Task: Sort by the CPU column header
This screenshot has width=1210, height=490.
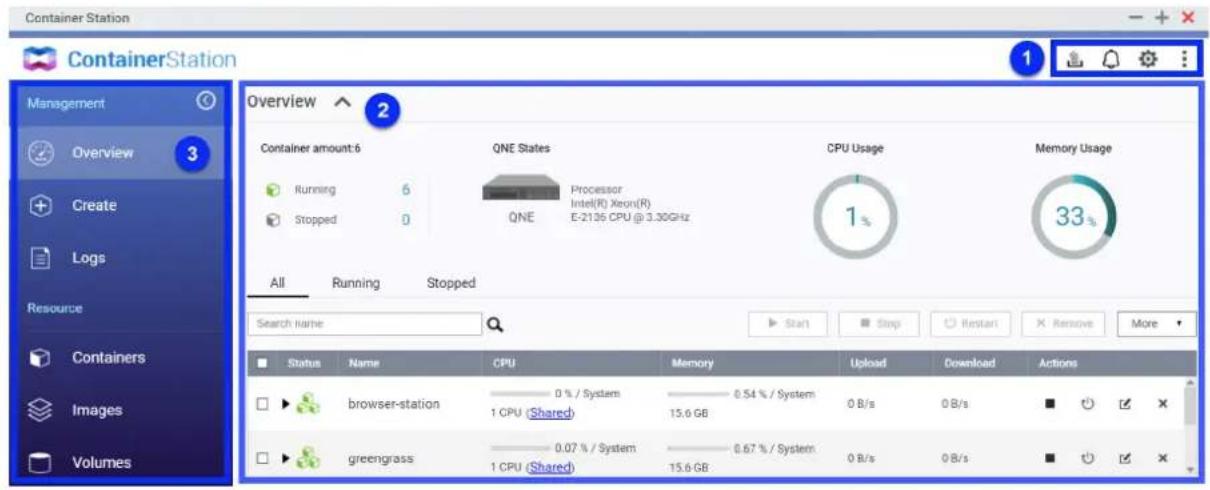Action: tap(503, 363)
